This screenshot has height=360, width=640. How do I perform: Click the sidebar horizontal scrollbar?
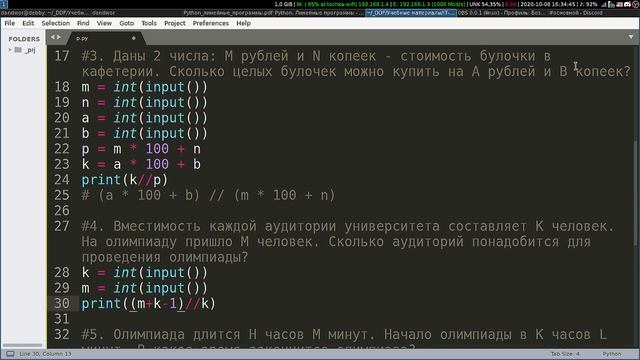coord(23,345)
